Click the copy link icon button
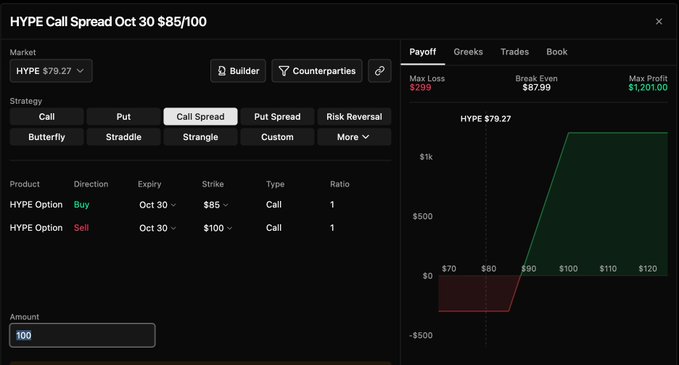The image size is (679, 365). 379,71
